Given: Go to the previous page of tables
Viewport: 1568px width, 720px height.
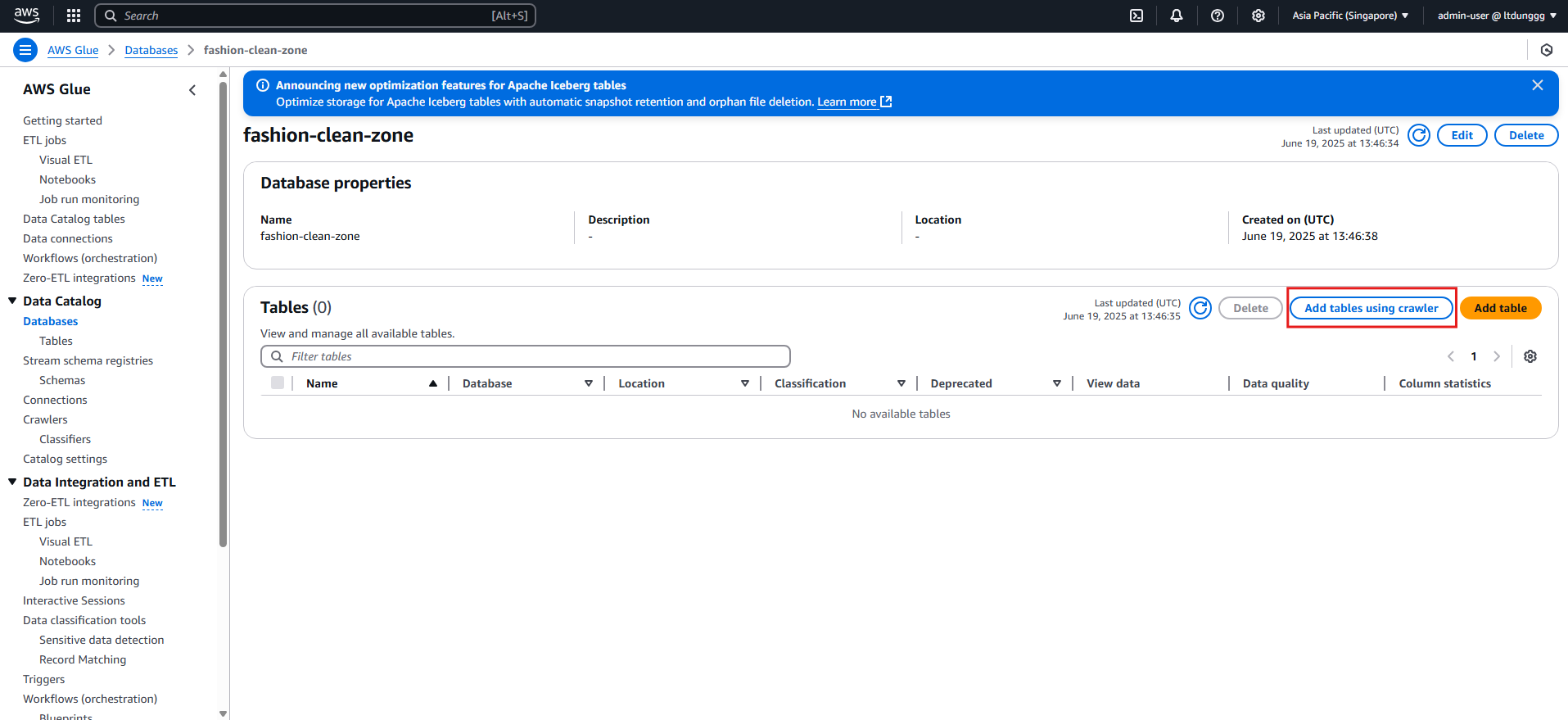Looking at the screenshot, I should (x=1451, y=356).
